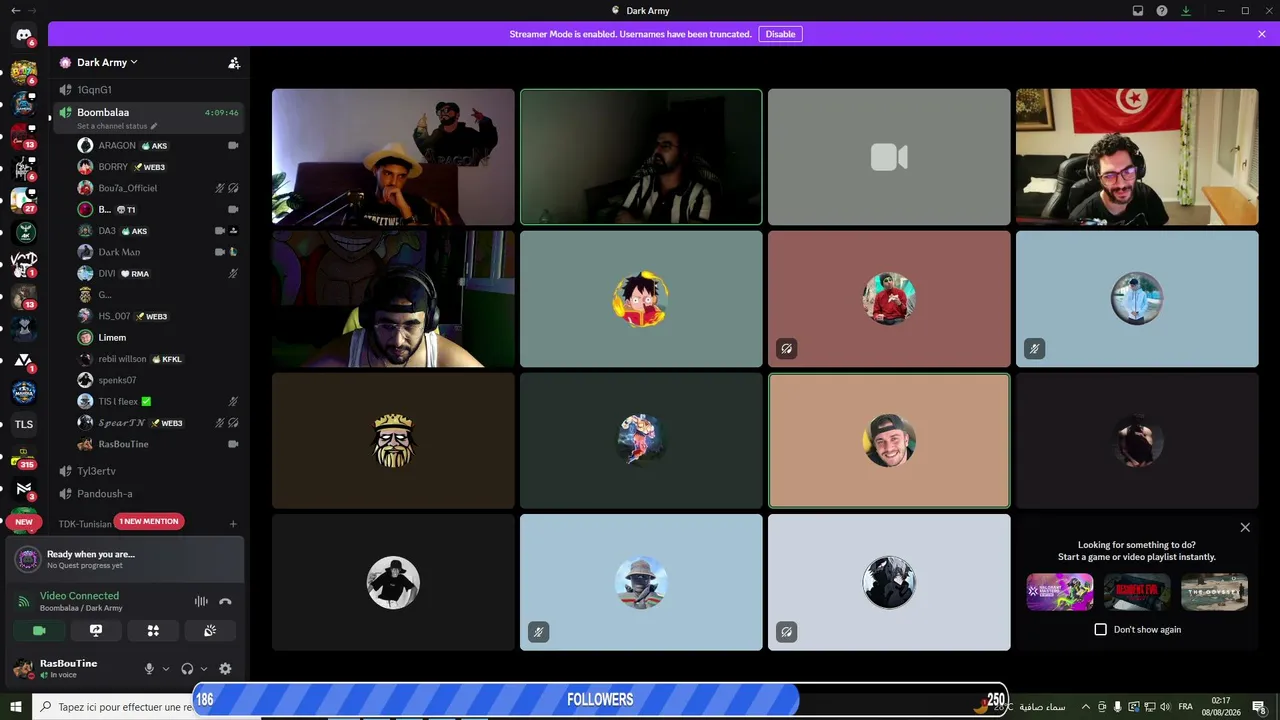Launch the Resident Evil suggestion thumbnail

(1137, 592)
